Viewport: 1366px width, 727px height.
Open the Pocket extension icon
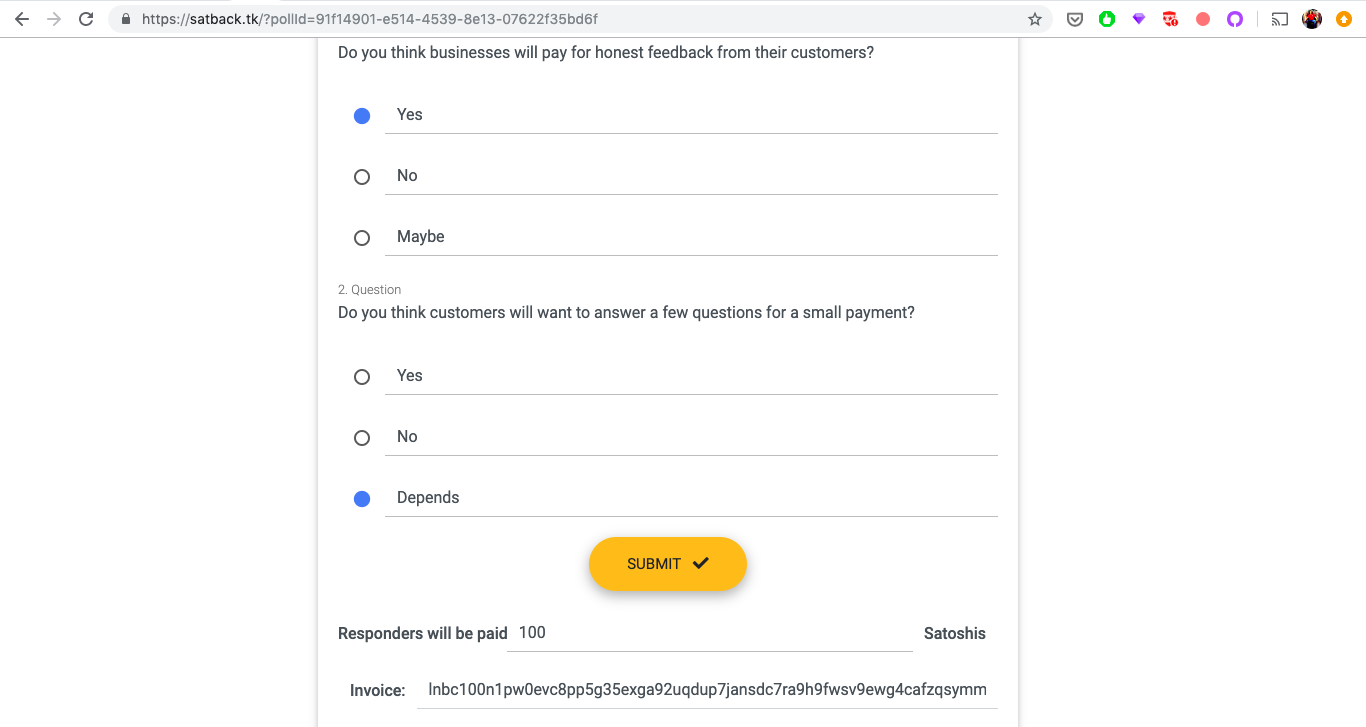[x=1075, y=19]
